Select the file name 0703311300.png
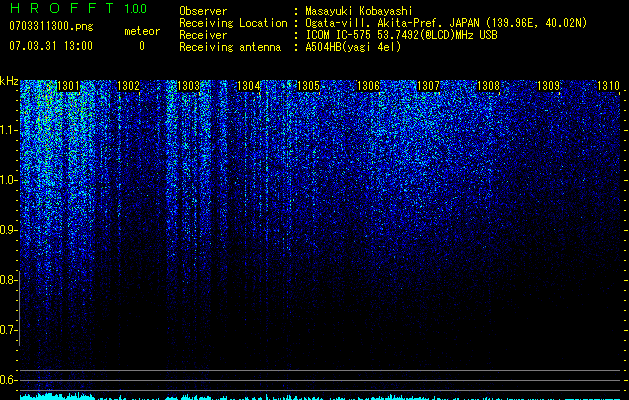This screenshot has height=400, width=629. click(x=51, y=27)
